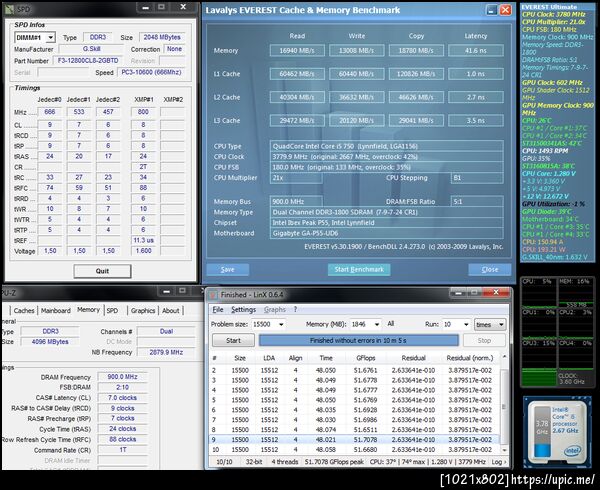600x490 pixels.
Task: Click the Save button in EVEREST benchmark
Action: pos(227,269)
